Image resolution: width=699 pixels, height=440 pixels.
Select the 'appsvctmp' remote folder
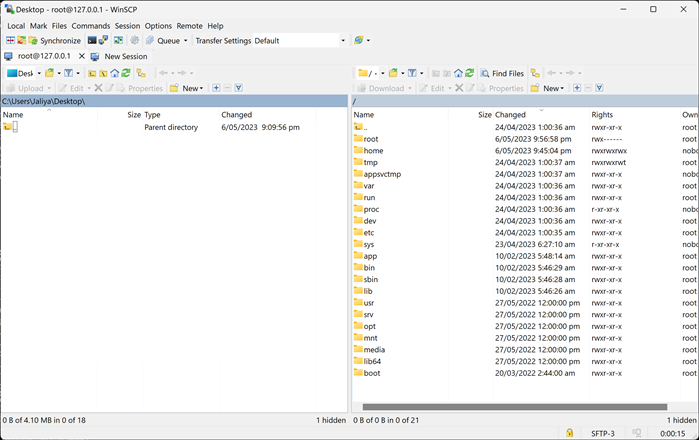coord(382,174)
